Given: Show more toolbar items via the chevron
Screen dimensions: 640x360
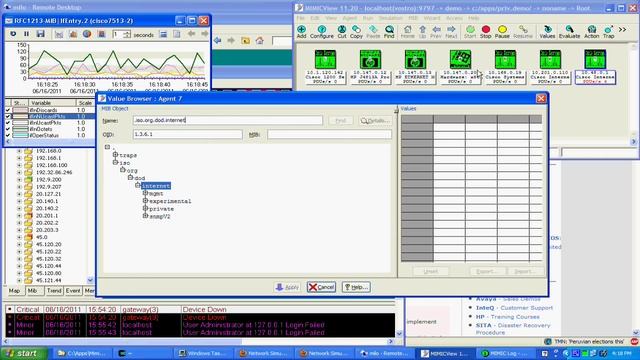Looking at the screenshot, I should (x=622, y=29).
